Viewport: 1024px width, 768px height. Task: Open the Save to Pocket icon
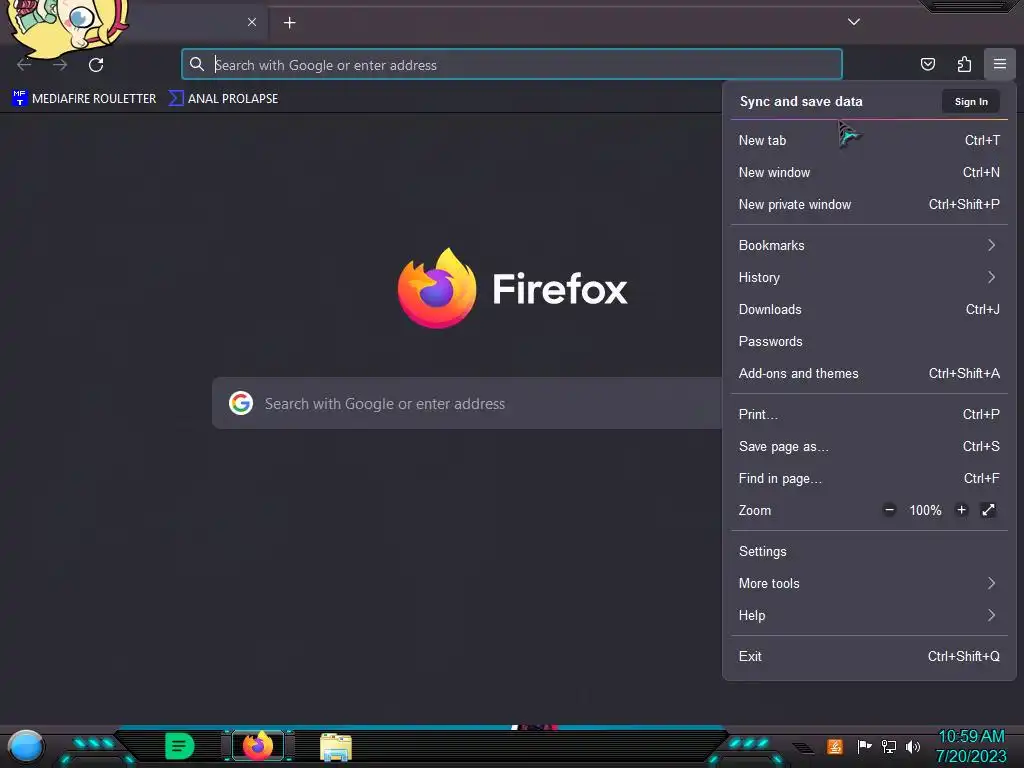click(927, 64)
